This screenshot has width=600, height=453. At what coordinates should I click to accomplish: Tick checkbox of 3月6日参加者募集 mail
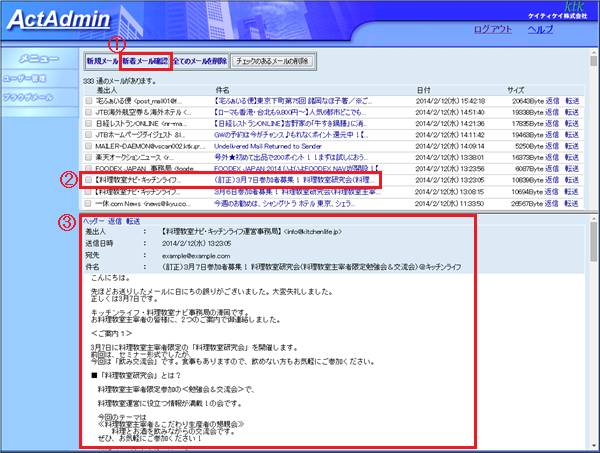pos(89,192)
